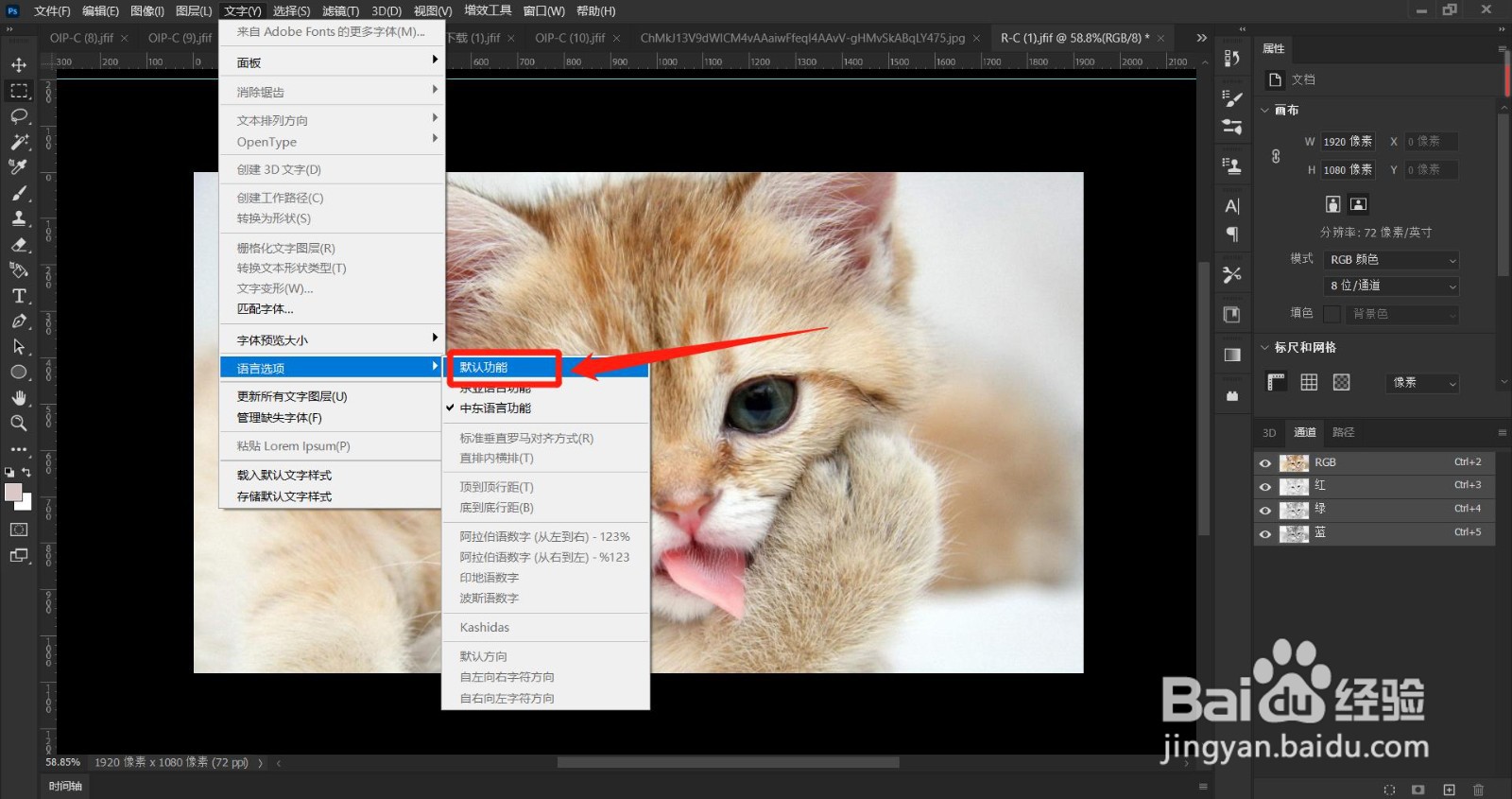
Task: Open the Character panel icon
Action: (x=1232, y=206)
